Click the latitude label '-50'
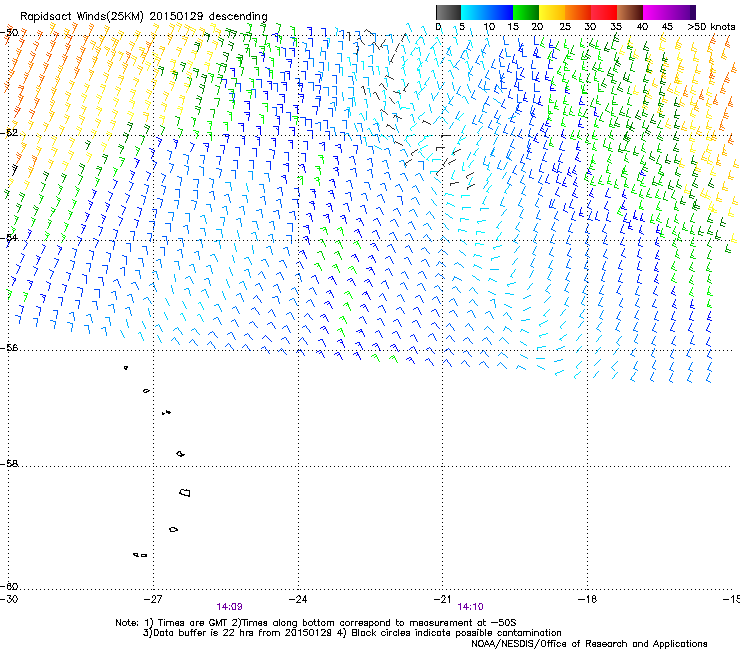 9,33
